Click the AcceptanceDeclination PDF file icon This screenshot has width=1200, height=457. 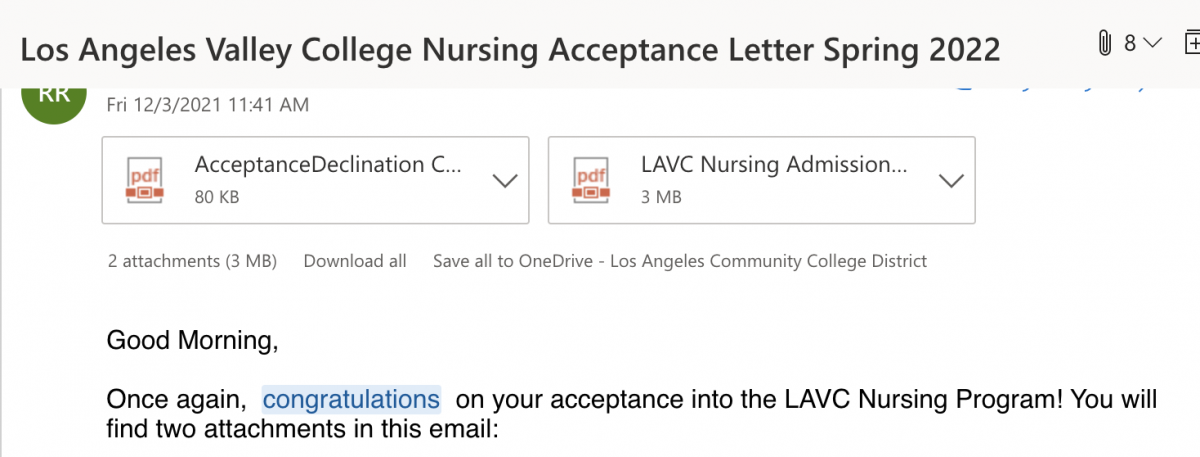pos(145,180)
